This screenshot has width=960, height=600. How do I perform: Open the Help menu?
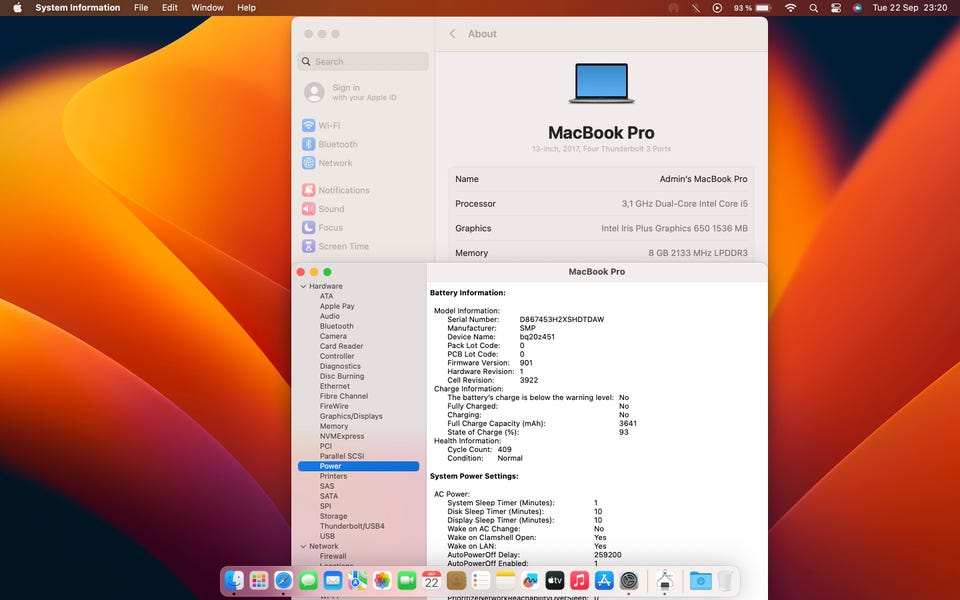pos(246,8)
